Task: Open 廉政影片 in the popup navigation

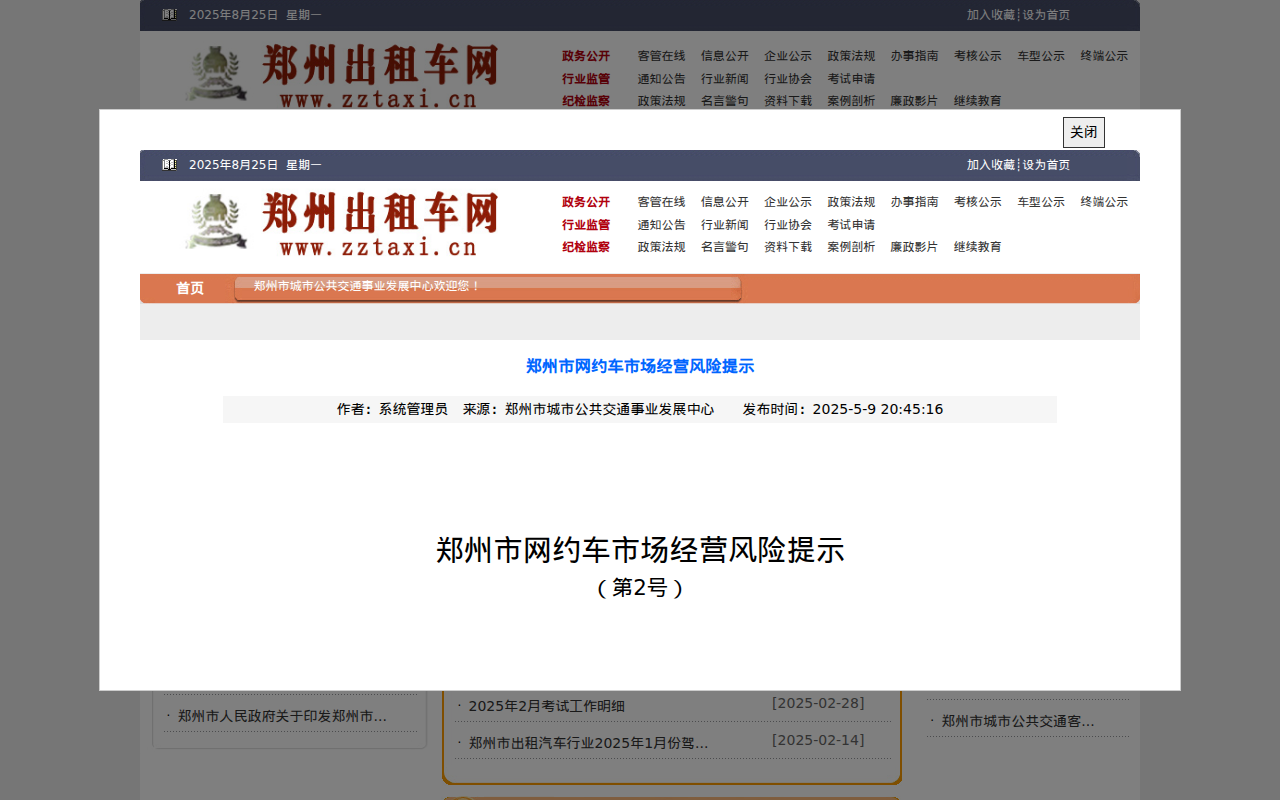Action: click(x=915, y=247)
